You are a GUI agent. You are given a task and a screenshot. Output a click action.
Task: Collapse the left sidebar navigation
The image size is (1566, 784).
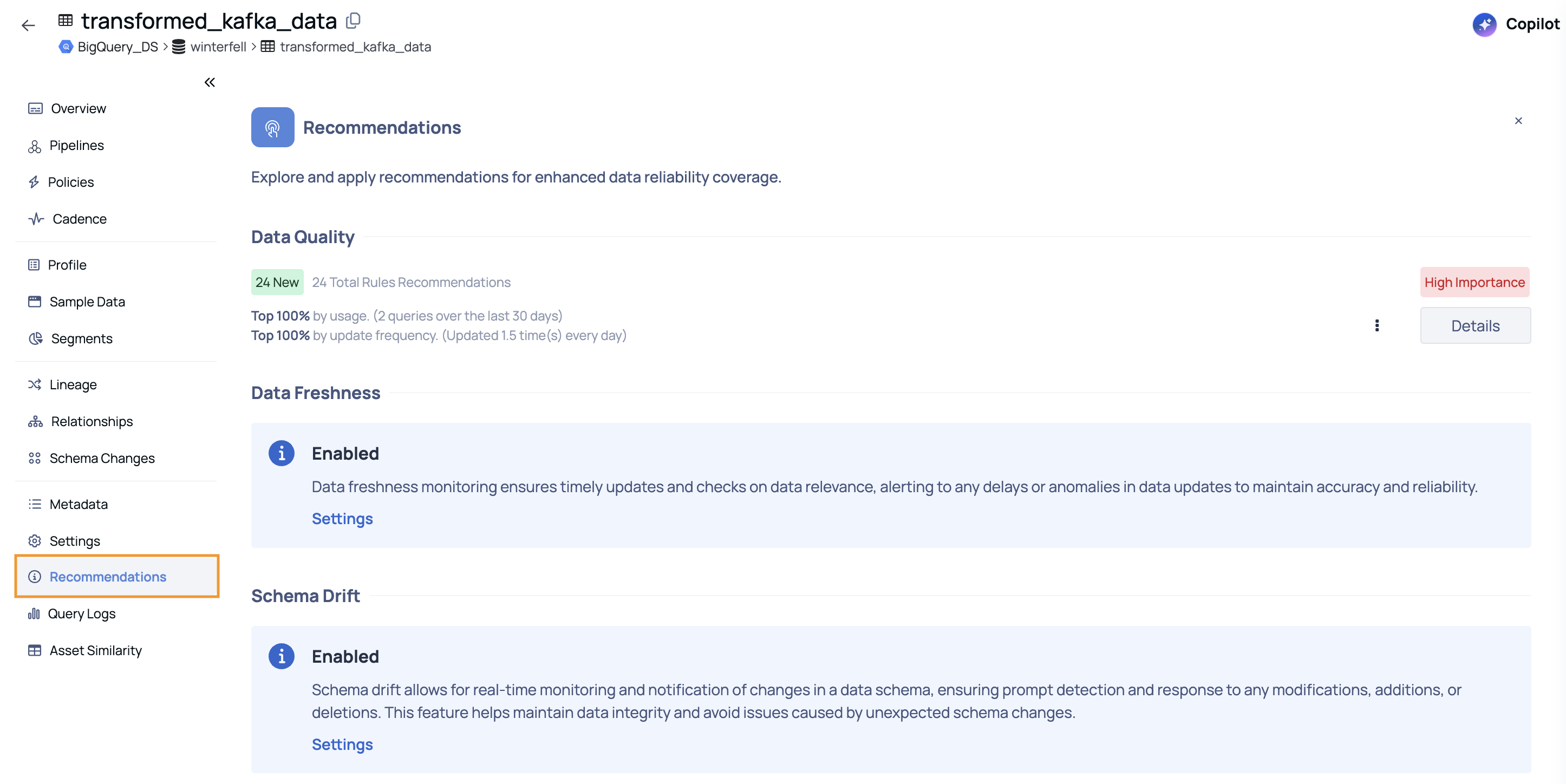210,82
